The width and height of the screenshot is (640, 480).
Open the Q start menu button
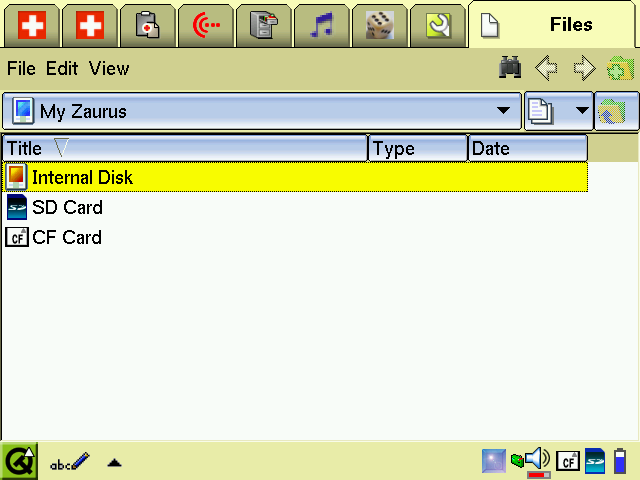(19, 461)
